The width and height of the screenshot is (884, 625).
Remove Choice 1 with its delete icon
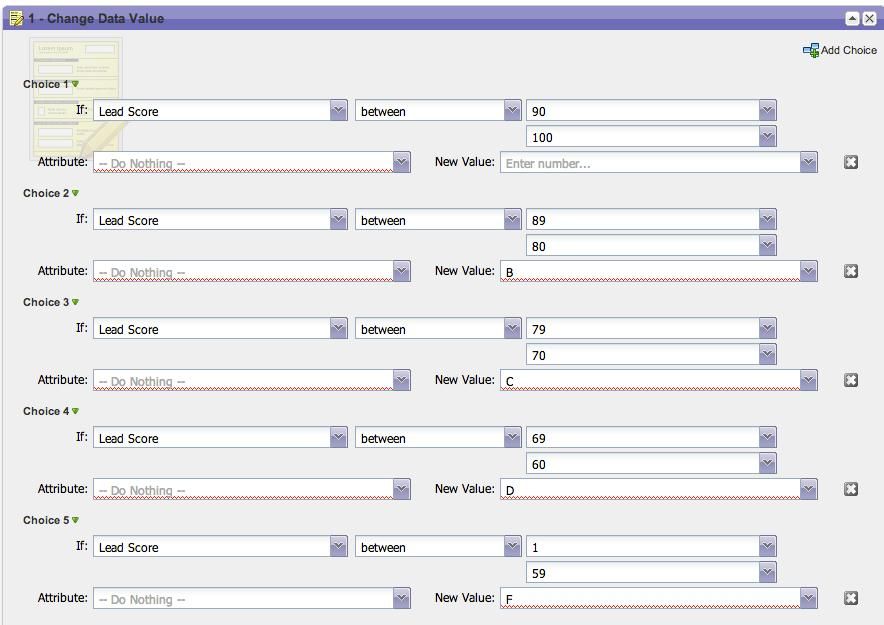851,162
